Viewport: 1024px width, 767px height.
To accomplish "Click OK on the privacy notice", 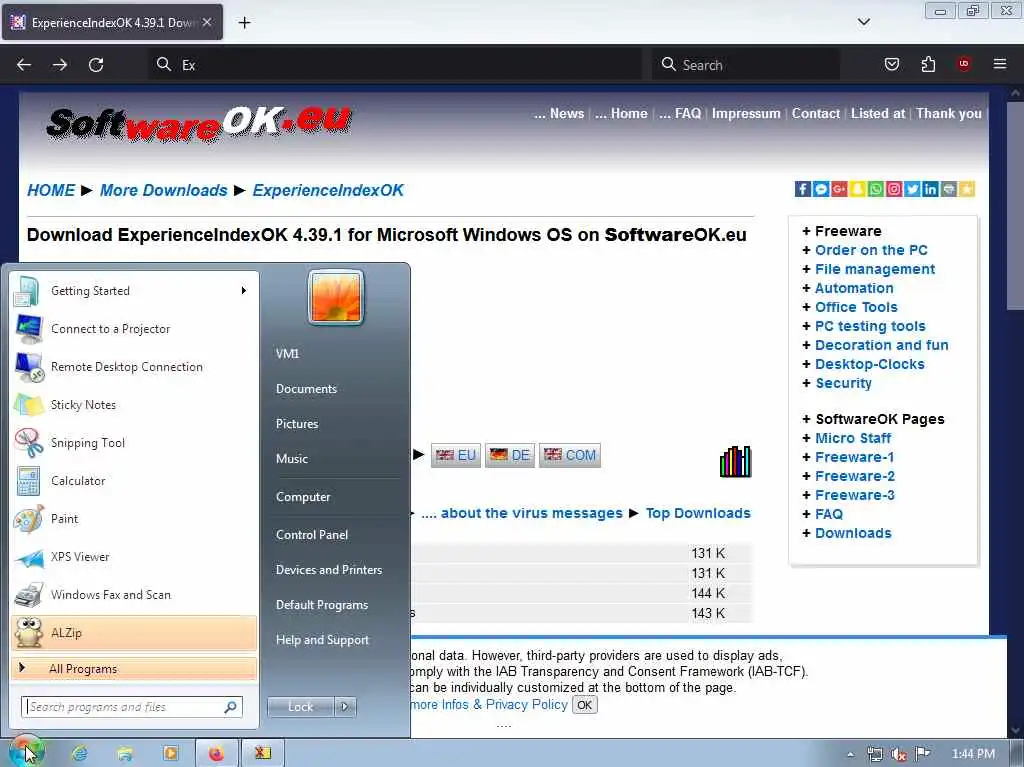I will [584, 705].
